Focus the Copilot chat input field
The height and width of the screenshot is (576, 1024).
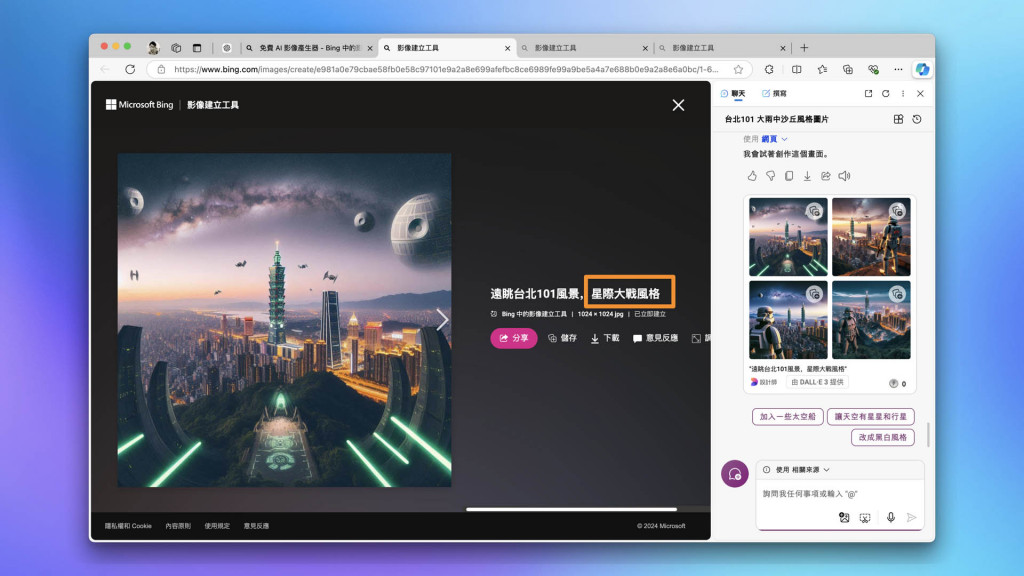(839, 494)
